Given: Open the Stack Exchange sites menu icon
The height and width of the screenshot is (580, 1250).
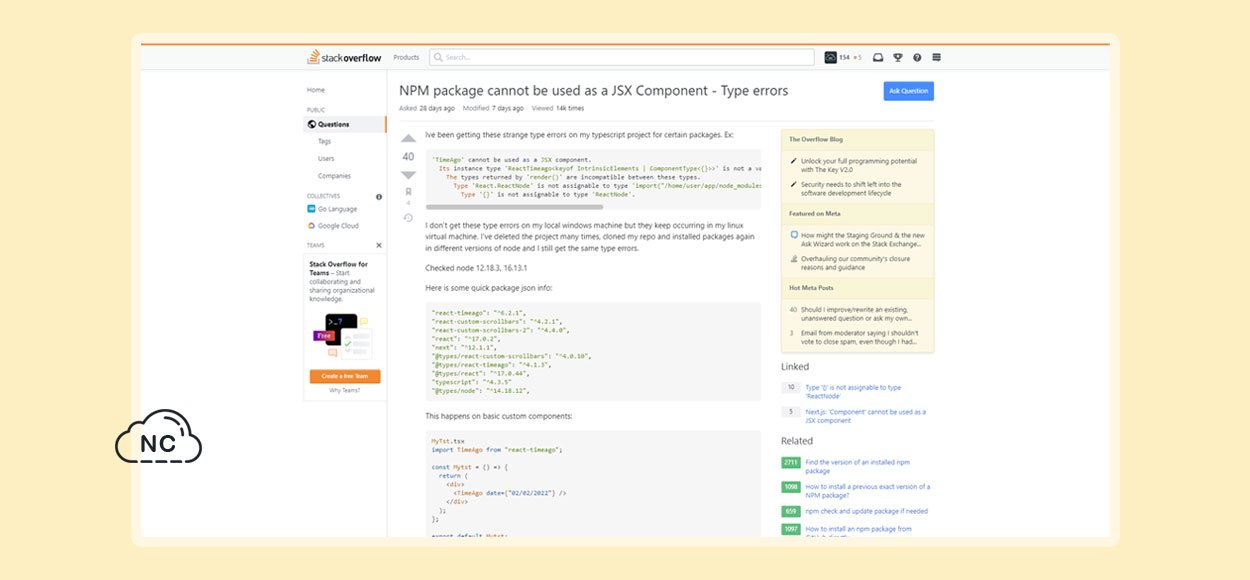Looking at the screenshot, I should (936, 58).
